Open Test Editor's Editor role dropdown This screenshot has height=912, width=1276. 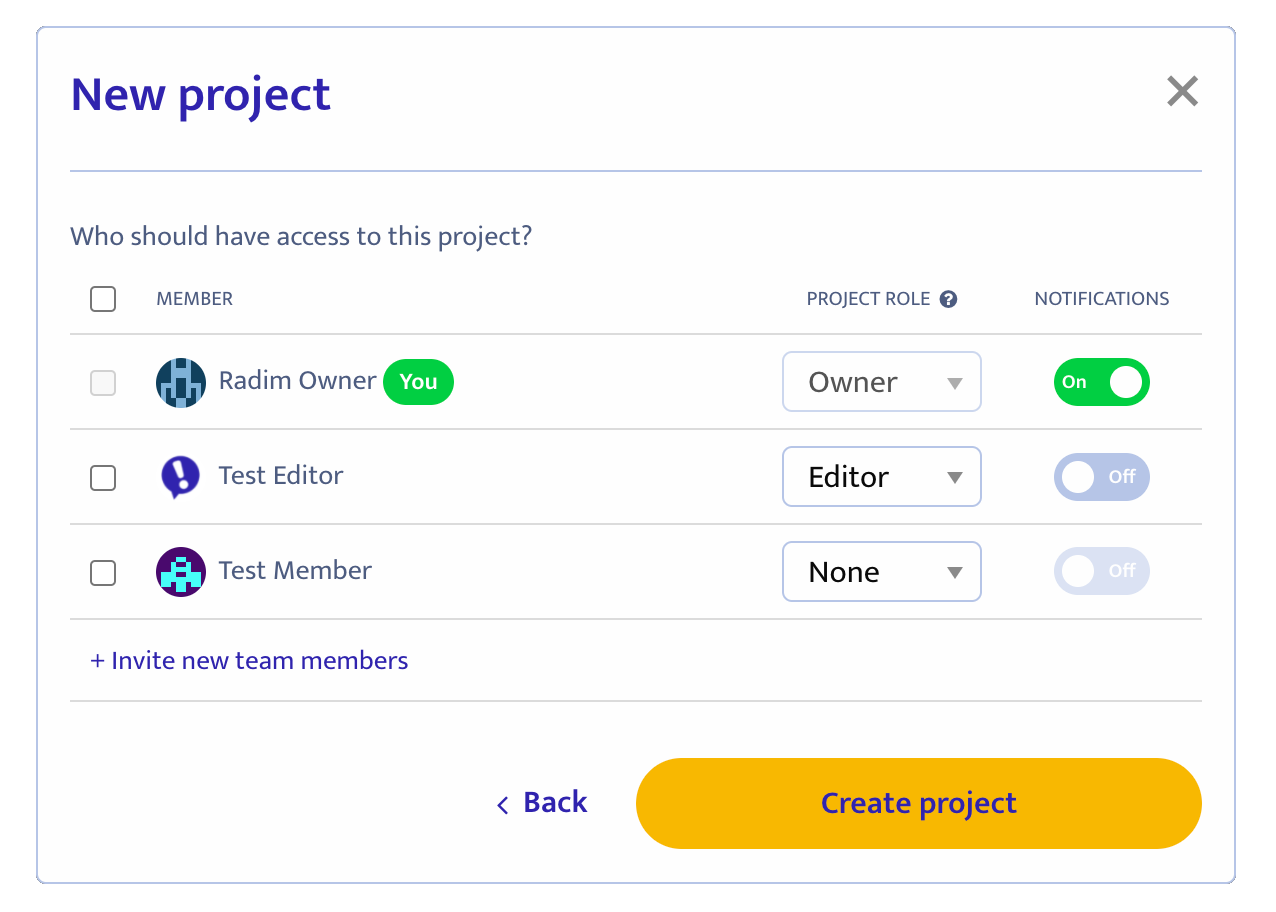[x=881, y=477]
